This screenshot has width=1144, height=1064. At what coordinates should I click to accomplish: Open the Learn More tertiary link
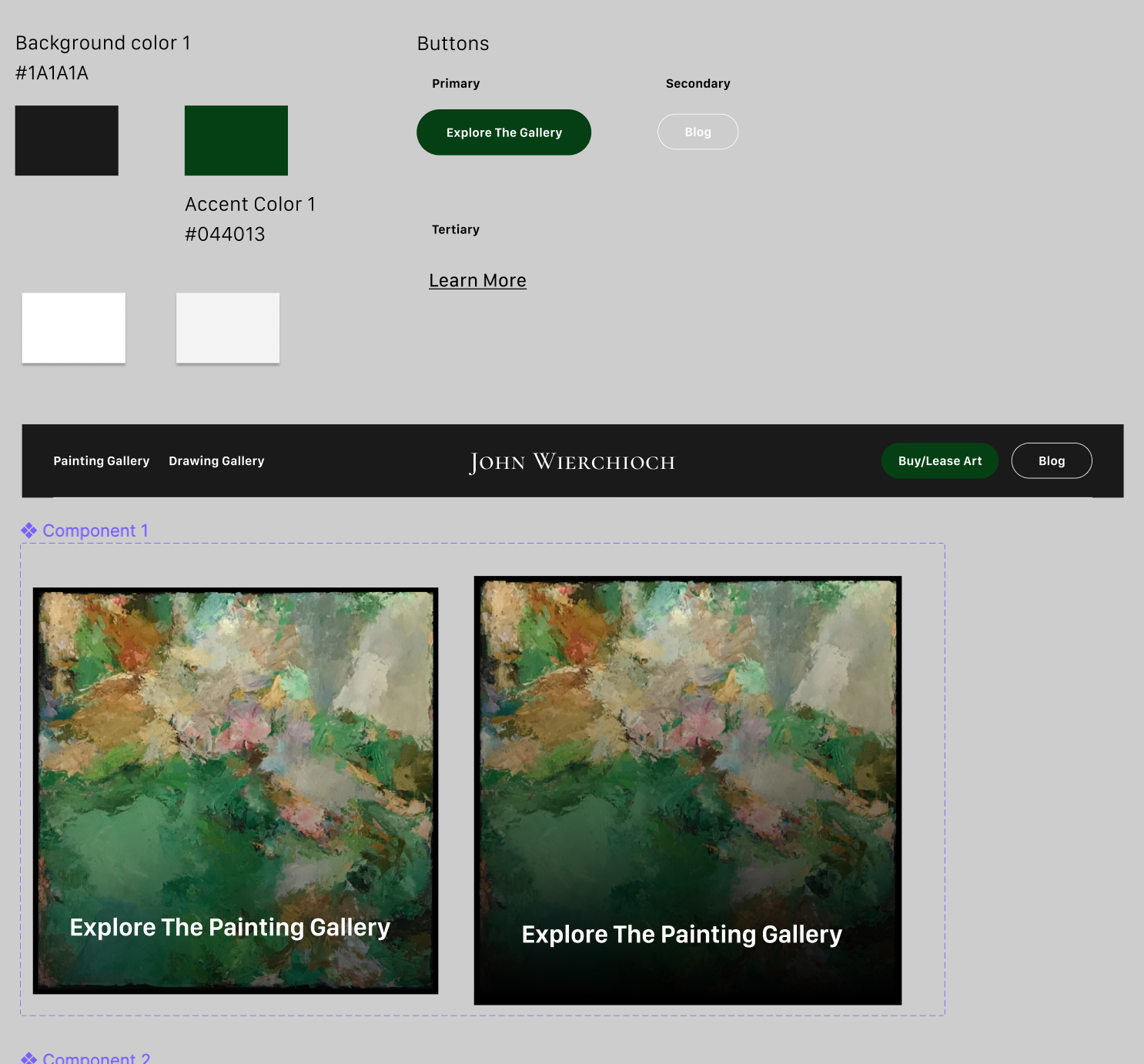477,280
